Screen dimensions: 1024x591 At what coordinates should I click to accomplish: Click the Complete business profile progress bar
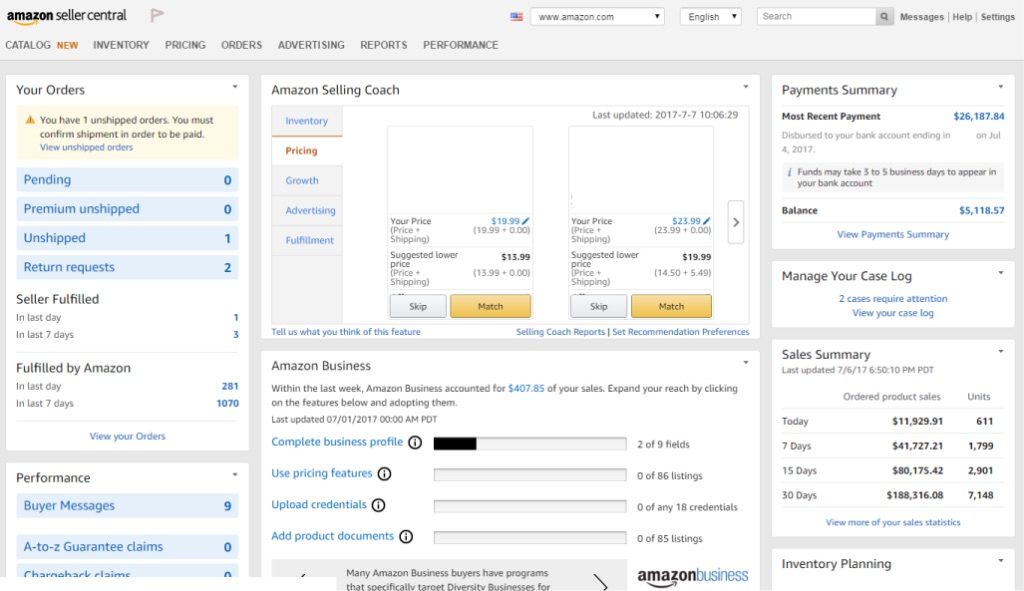pos(530,444)
